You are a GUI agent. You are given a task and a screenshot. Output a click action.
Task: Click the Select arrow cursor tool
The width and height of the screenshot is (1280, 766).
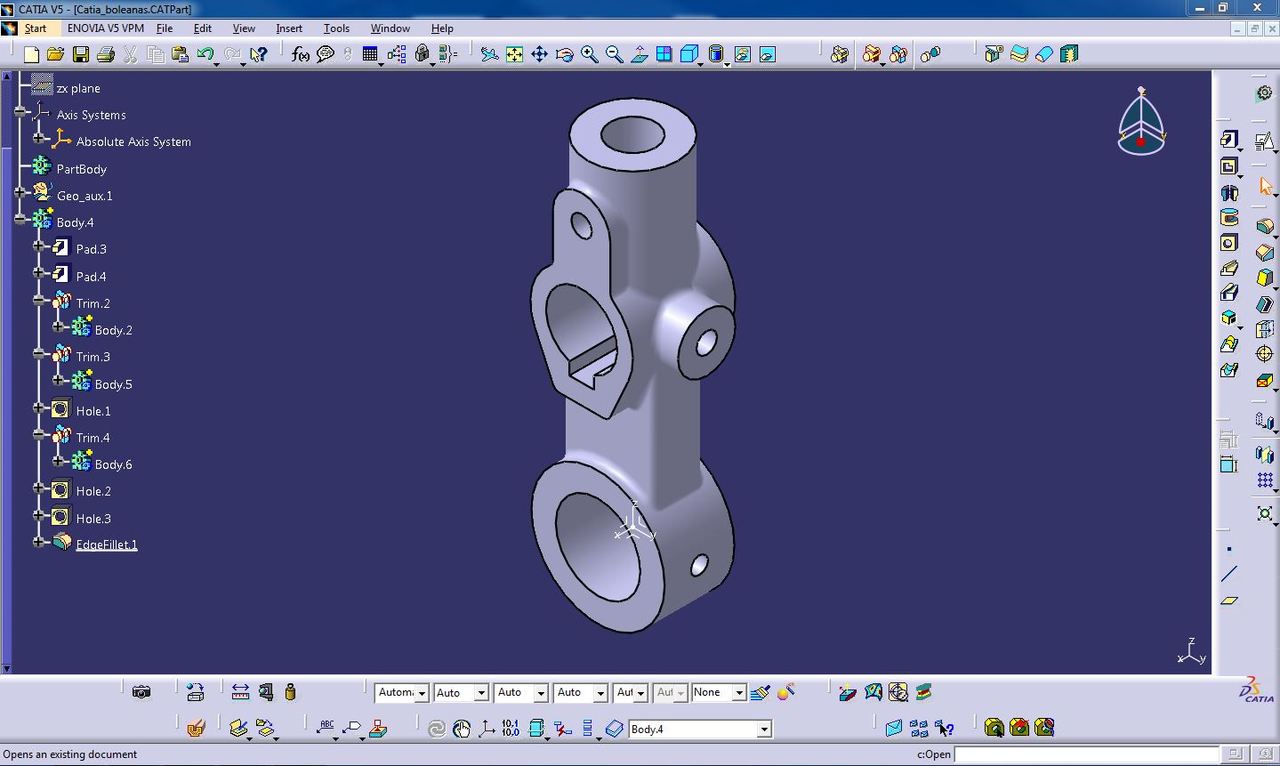click(1265, 186)
